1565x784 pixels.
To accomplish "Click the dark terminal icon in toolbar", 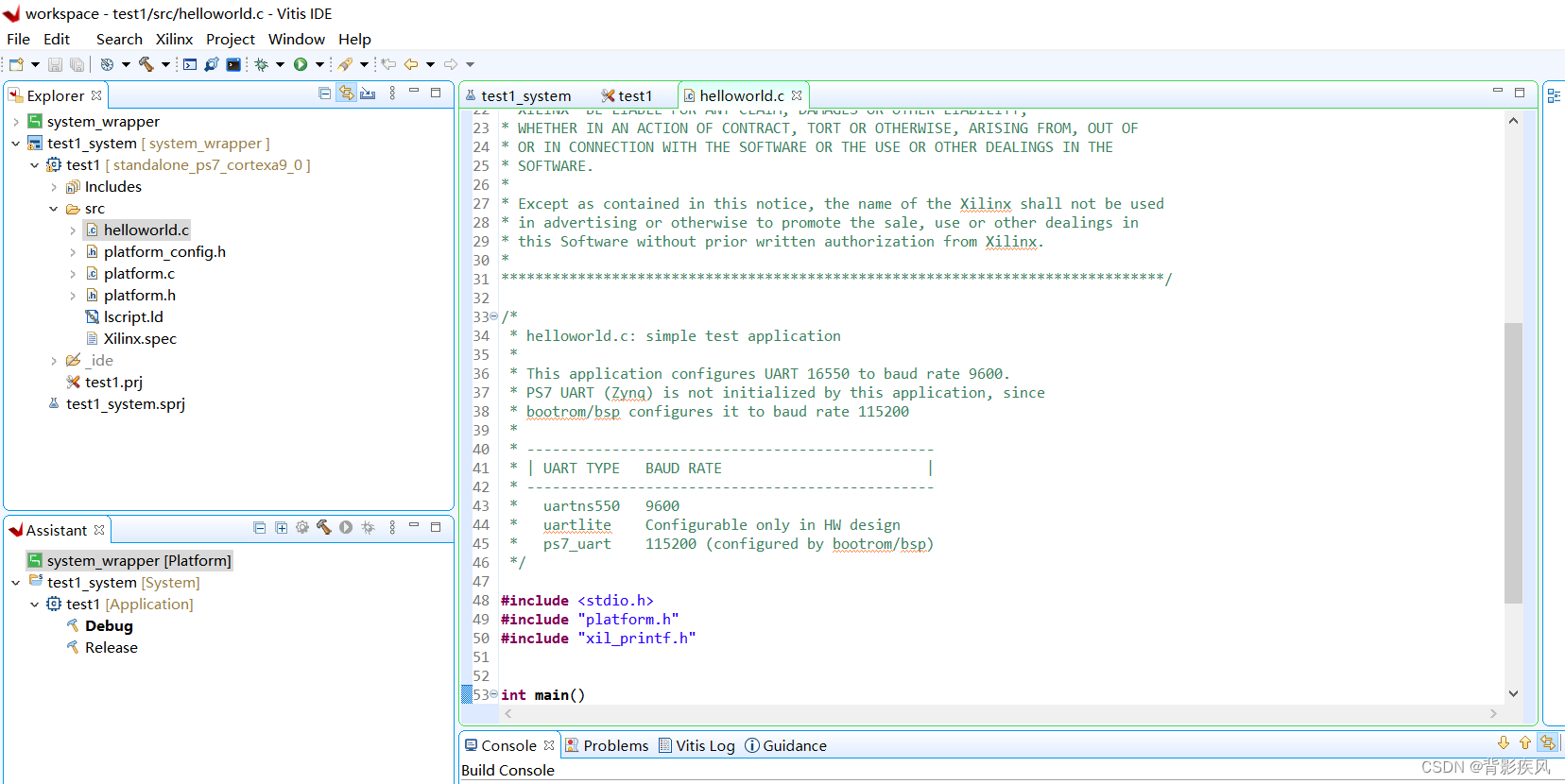I will pyautogui.click(x=233, y=64).
